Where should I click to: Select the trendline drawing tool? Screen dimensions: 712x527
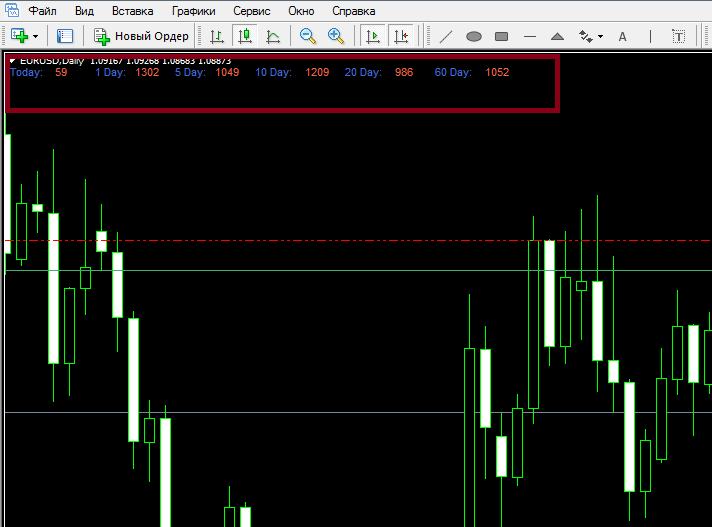446,36
